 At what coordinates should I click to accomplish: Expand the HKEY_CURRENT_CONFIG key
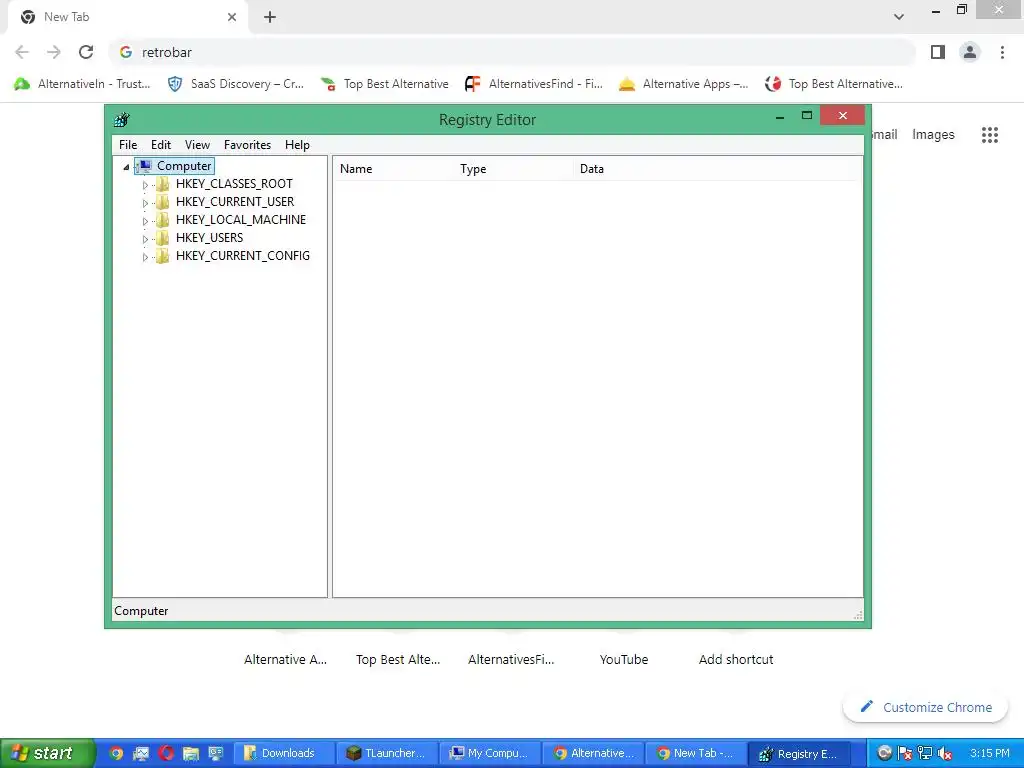click(x=145, y=257)
